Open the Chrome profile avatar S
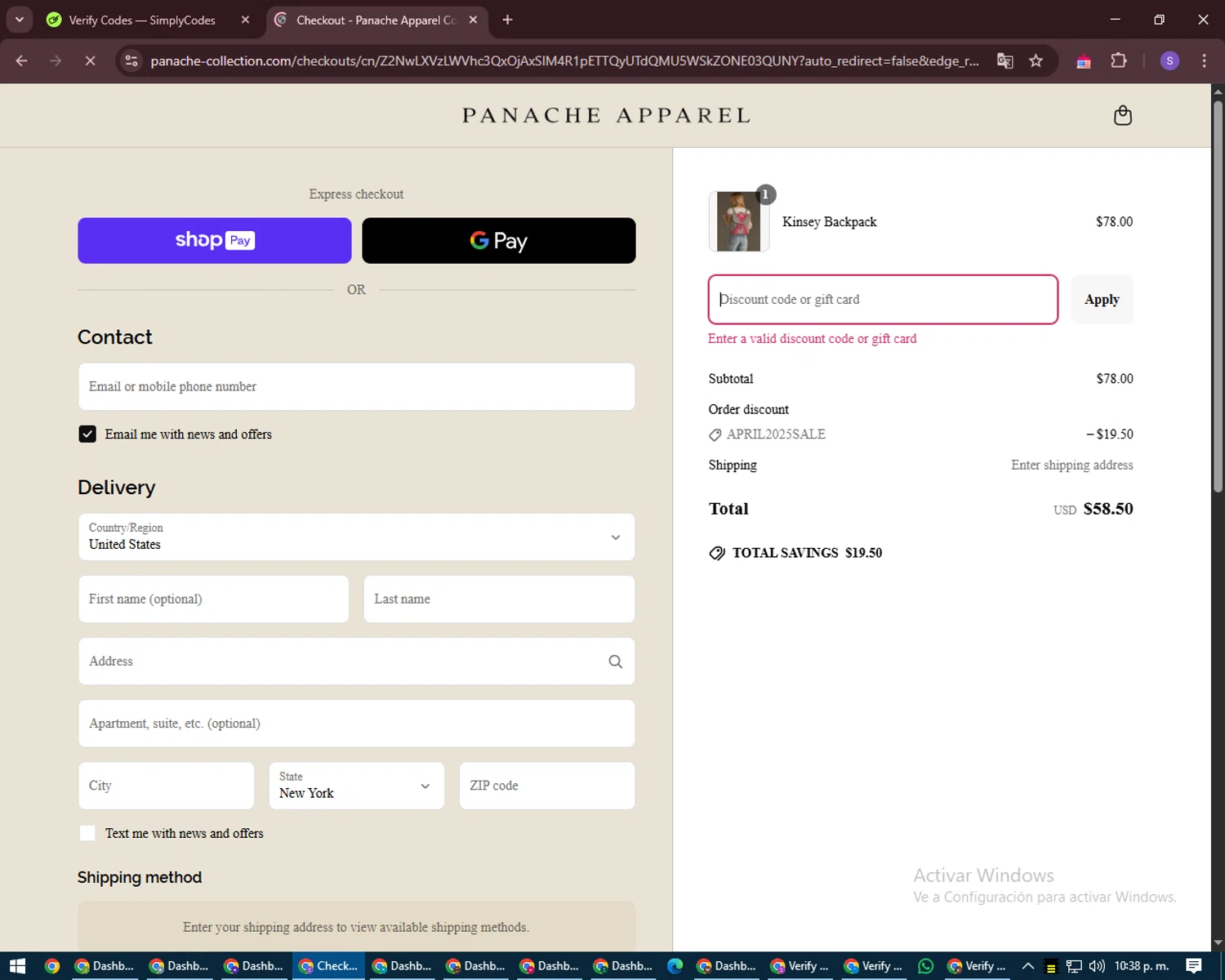Viewport: 1225px width, 980px height. pos(1169,60)
